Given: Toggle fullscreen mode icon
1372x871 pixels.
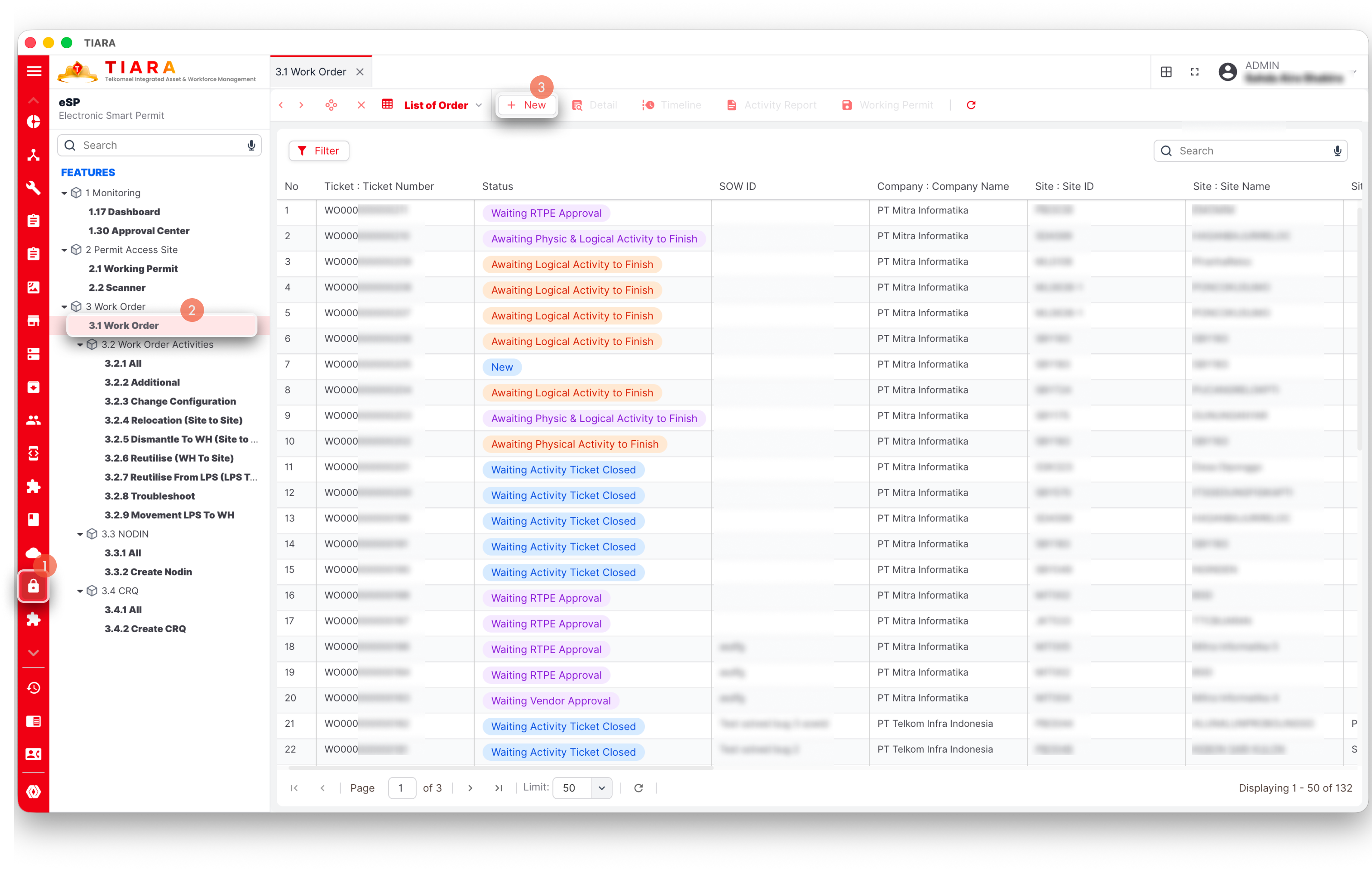Looking at the screenshot, I should (1194, 72).
